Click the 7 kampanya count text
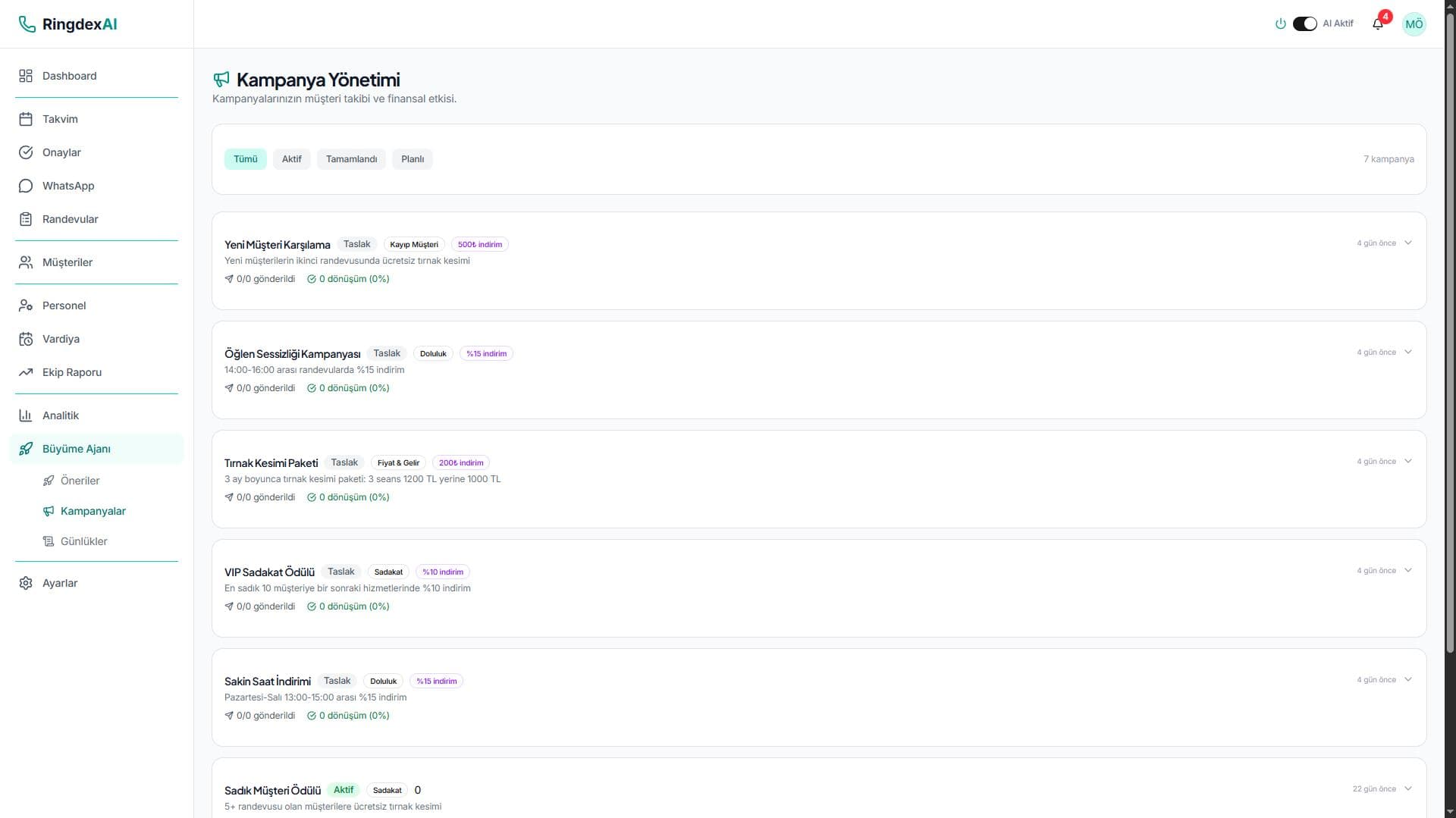 coord(1389,159)
